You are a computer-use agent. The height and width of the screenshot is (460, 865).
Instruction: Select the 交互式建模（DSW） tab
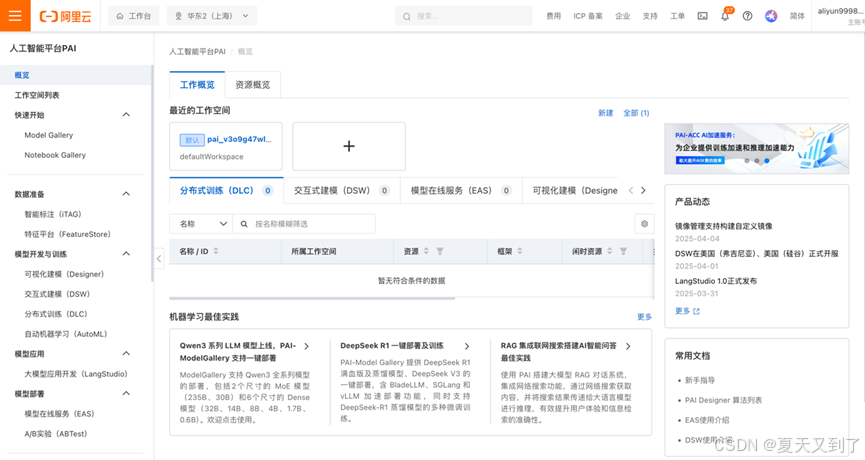(341, 191)
